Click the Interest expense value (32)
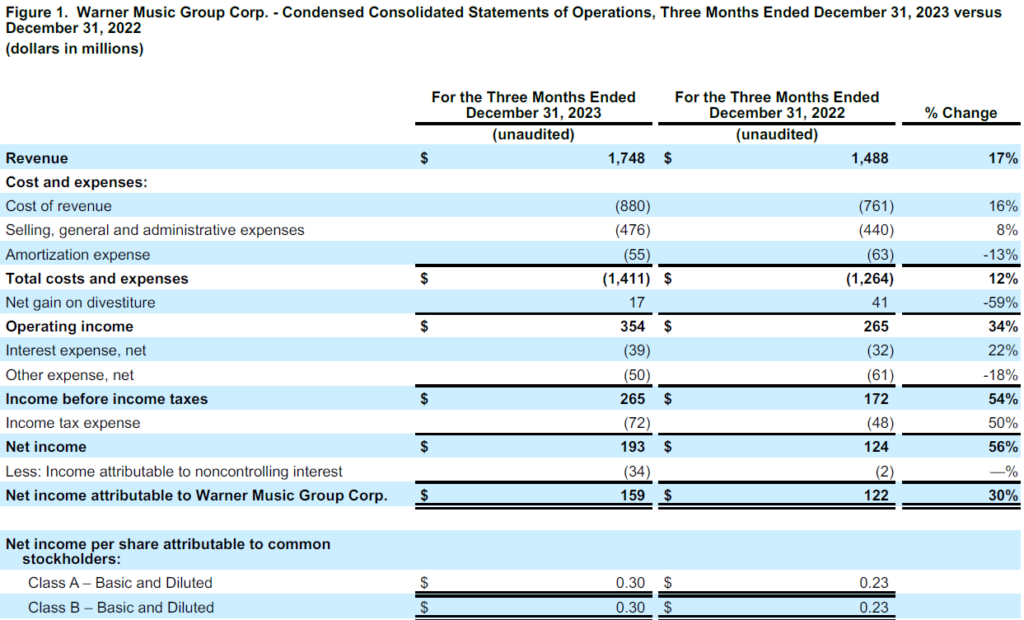 tap(880, 351)
